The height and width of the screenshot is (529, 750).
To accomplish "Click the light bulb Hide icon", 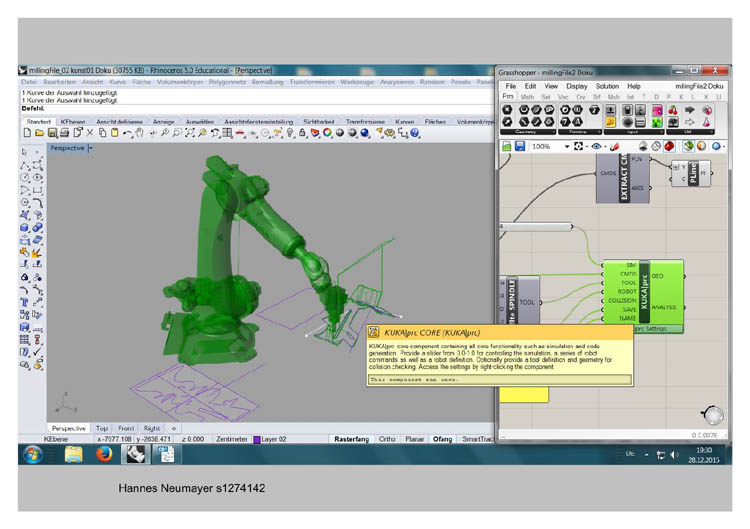I will [x=290, y=133].
